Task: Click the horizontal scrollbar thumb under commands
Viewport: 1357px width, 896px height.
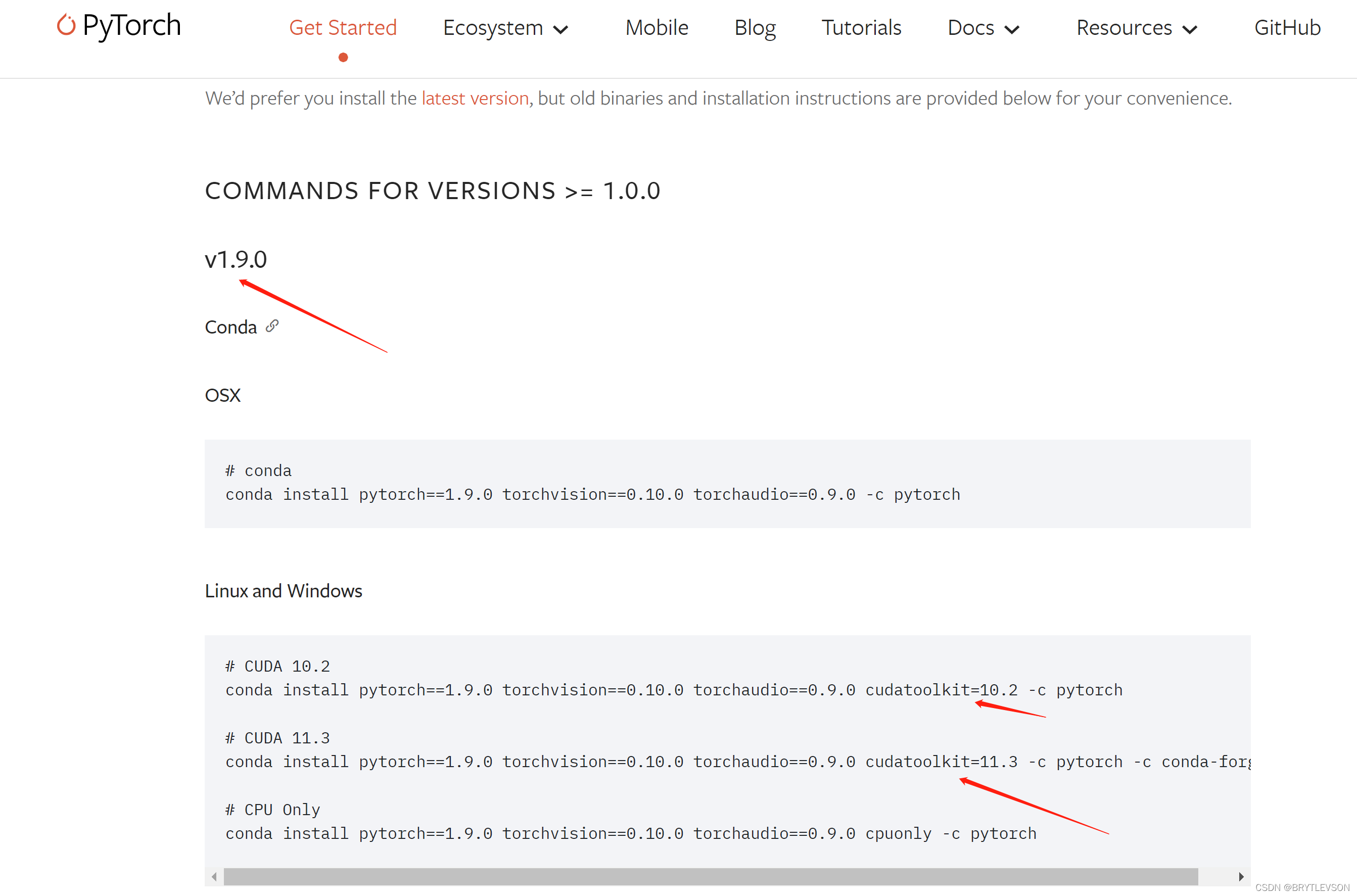Action: pos(711,877)
